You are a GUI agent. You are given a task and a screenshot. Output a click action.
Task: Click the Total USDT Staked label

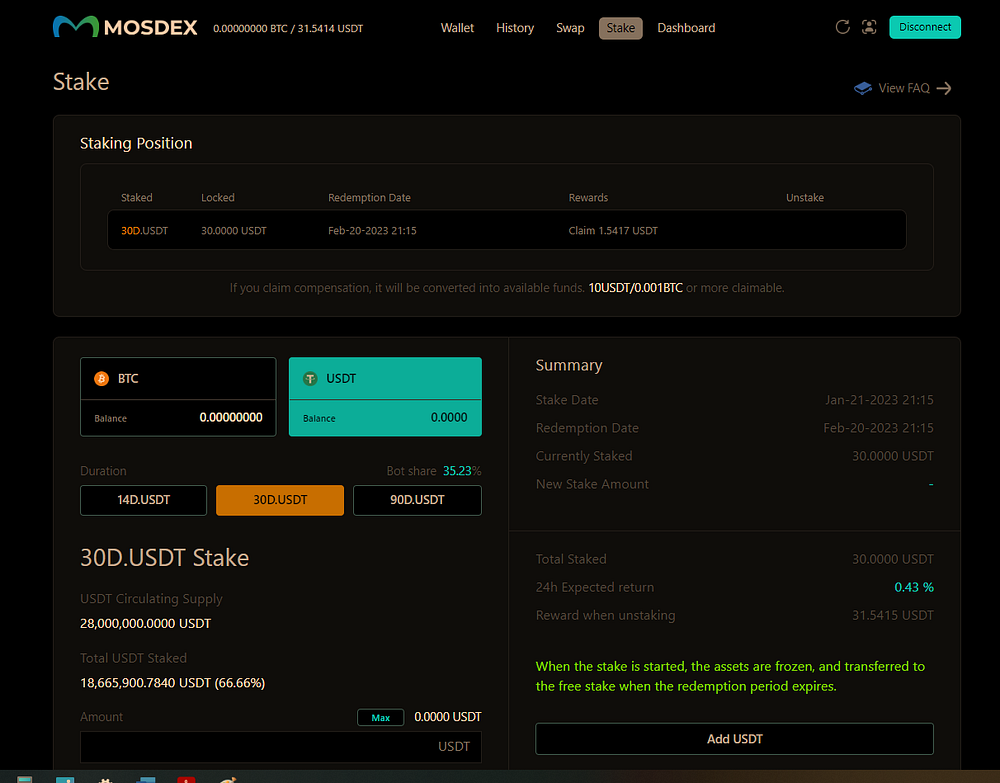point(133,658)
